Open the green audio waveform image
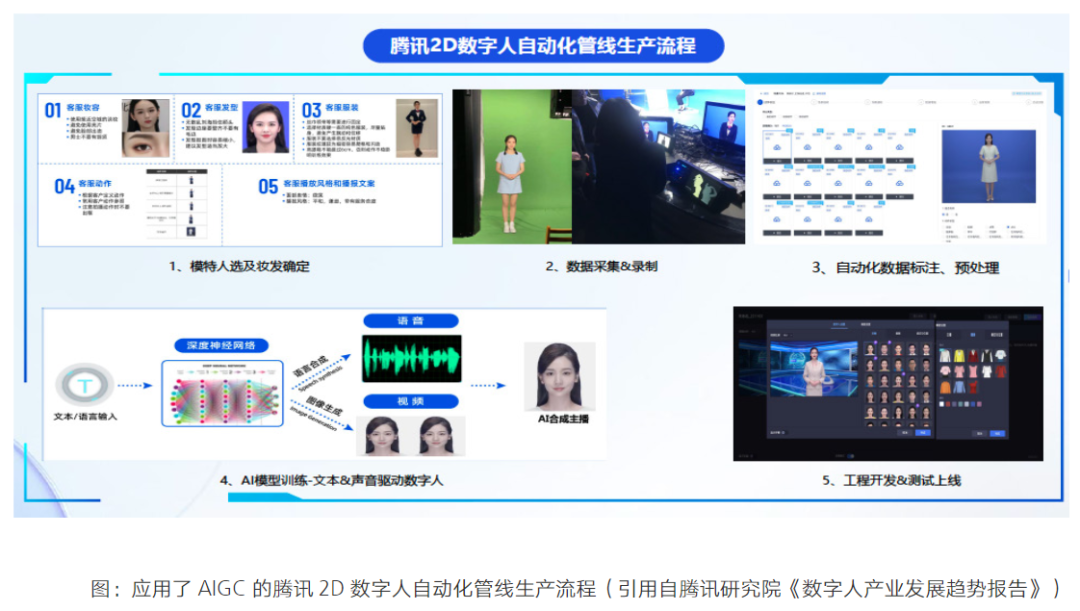The image size is (1080, 611). [x=411, y=358]
